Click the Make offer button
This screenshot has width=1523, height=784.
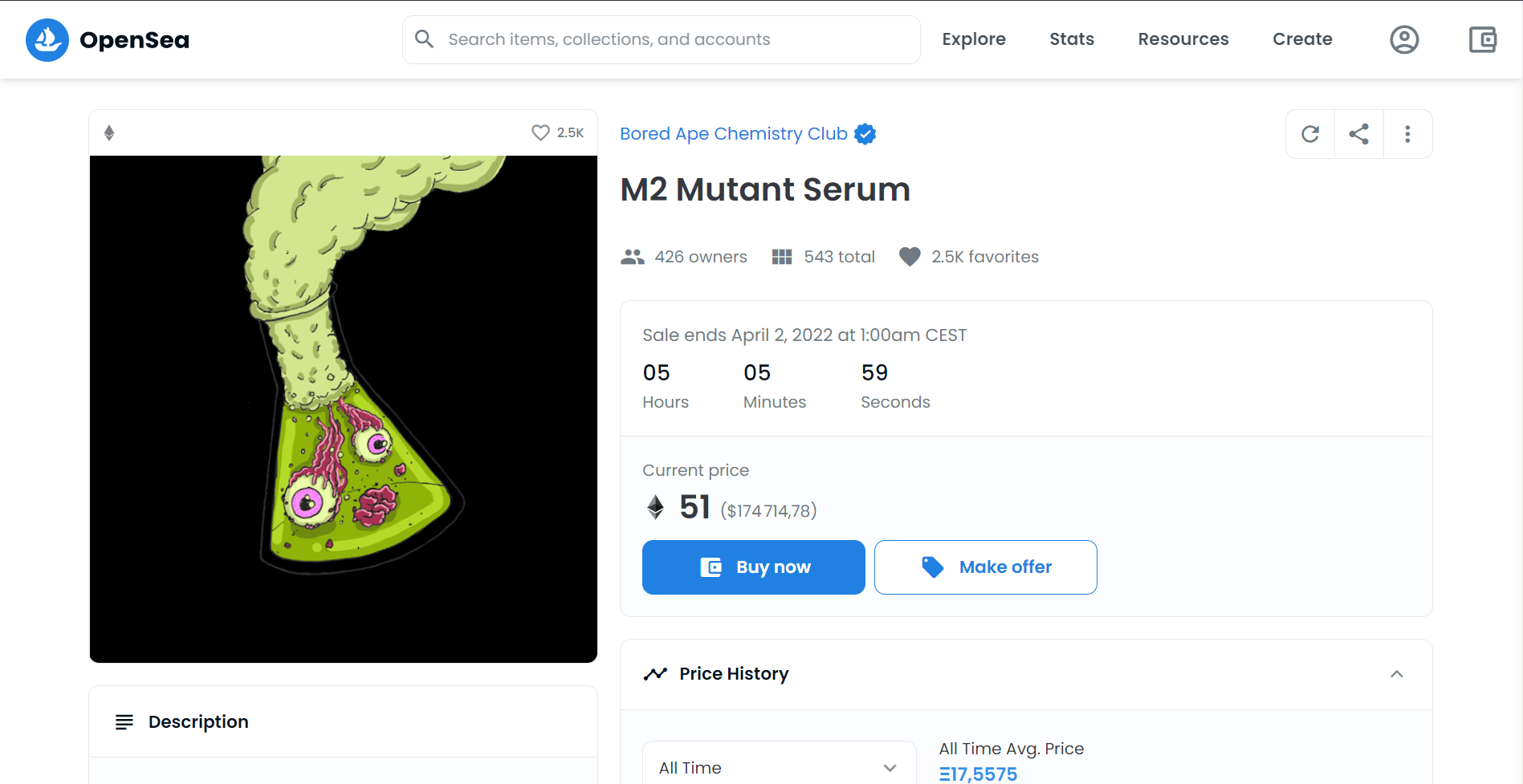click(985, 567)
